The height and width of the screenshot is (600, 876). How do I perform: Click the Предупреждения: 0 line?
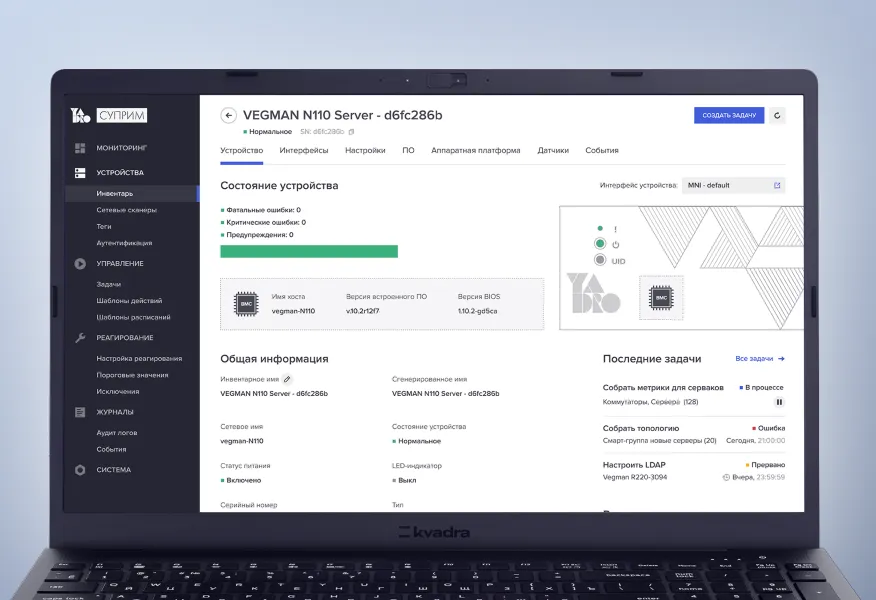[x=257, y=235]
